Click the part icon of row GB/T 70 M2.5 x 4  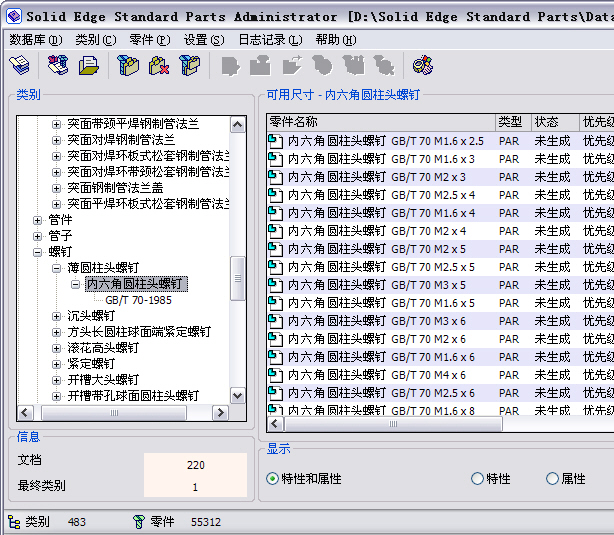click(276, 195)
